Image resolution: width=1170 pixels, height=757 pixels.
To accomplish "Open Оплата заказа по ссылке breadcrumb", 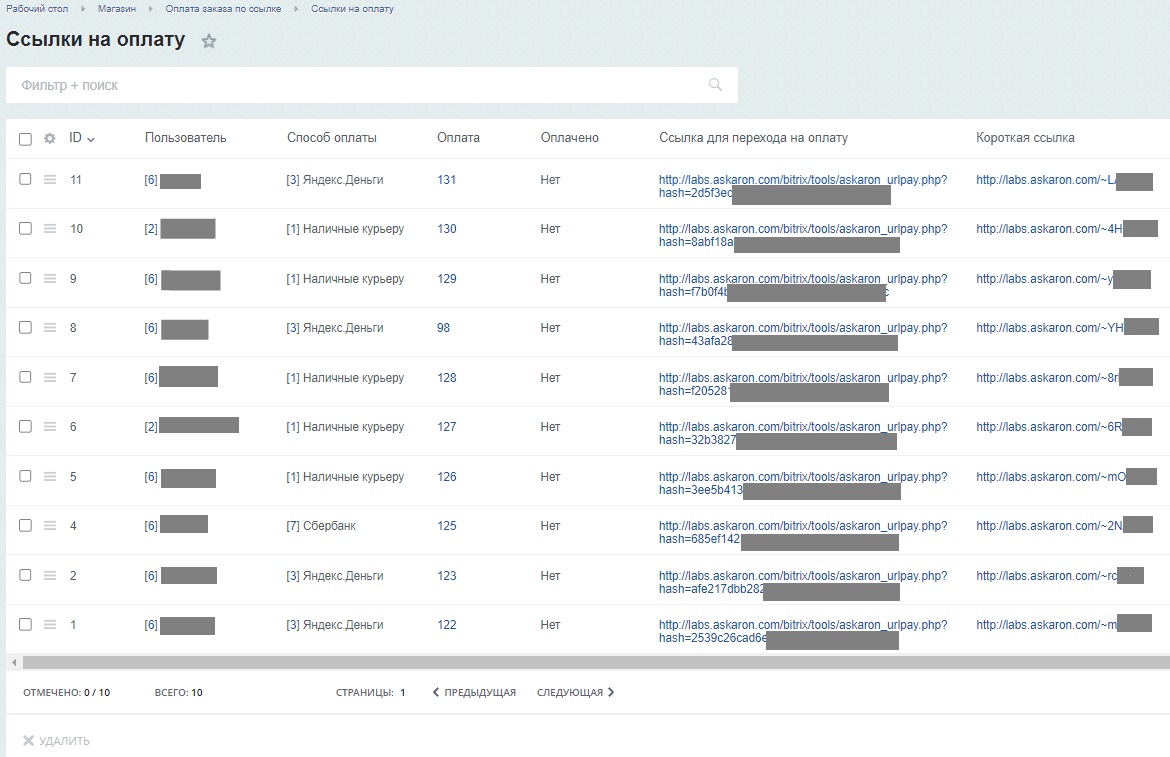I will point(223,9).
